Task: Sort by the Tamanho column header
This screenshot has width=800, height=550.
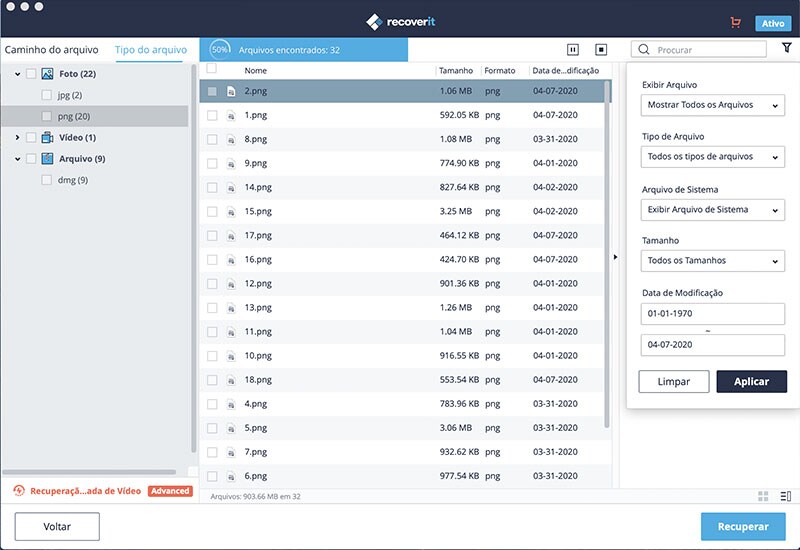Action: [x=456, y=70]
